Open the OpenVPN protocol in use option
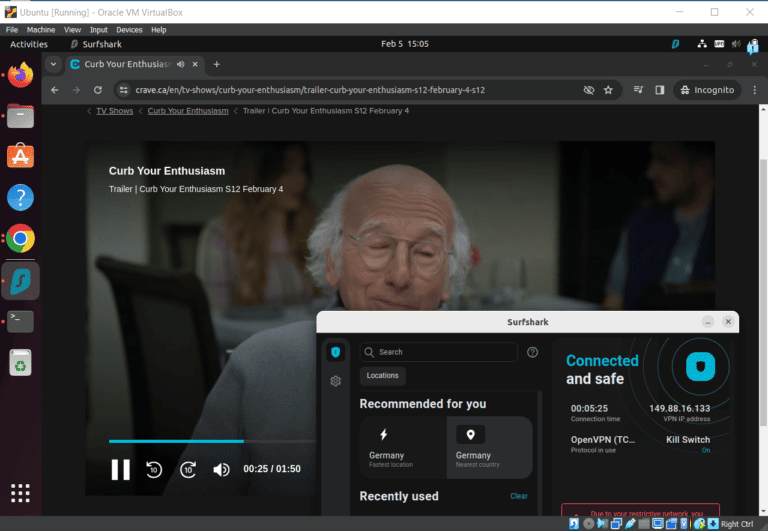The image size is (768, 531). [x=601, y=444]
